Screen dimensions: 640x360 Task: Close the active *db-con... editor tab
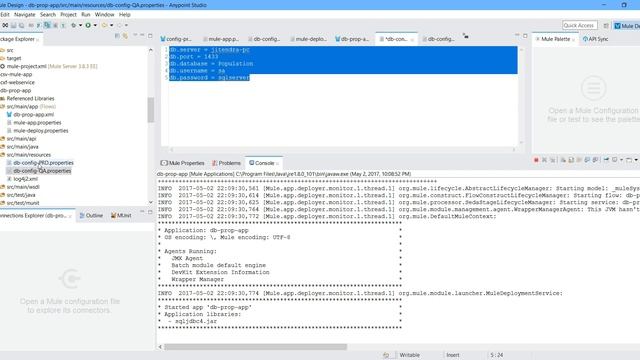[412, 40]
